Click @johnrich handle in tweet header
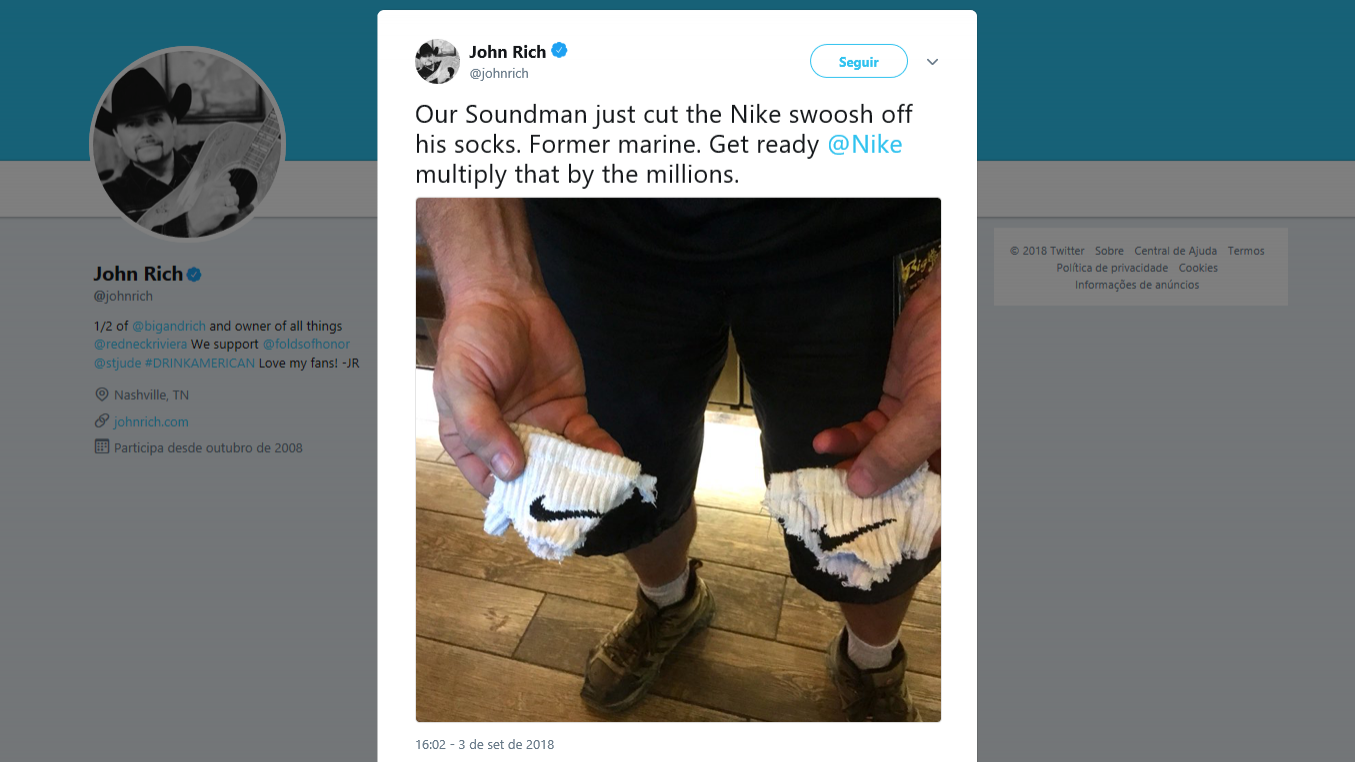The width and height of the screenshot is (1355, 762). point(499,73)
